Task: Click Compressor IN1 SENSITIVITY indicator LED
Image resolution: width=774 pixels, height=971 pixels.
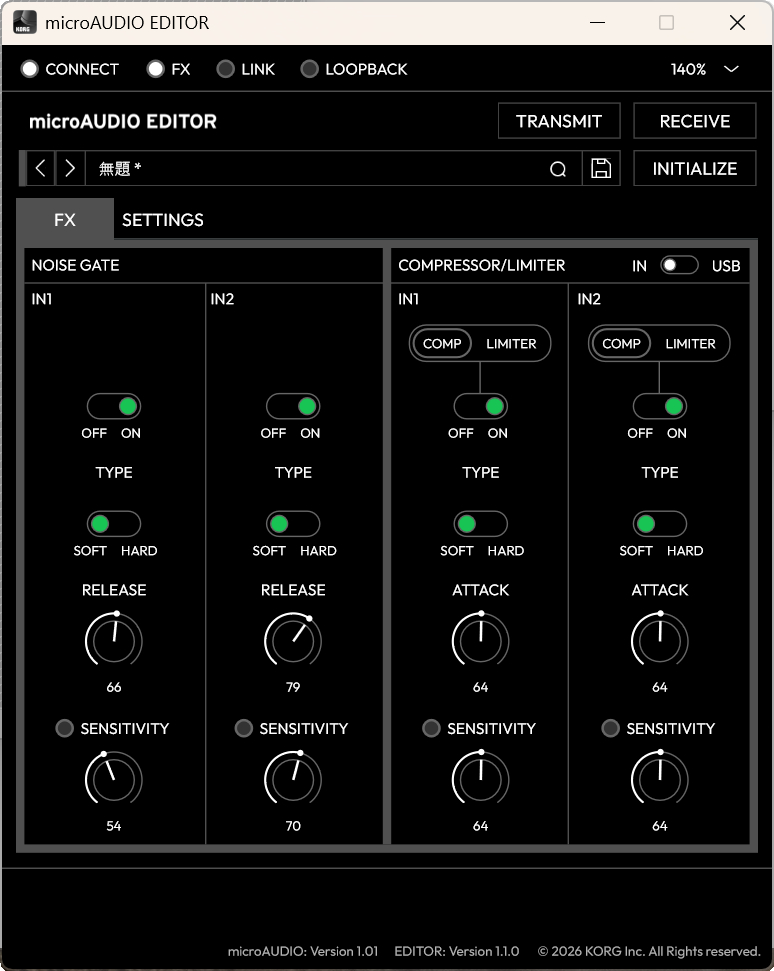Action: click(431, 728)
